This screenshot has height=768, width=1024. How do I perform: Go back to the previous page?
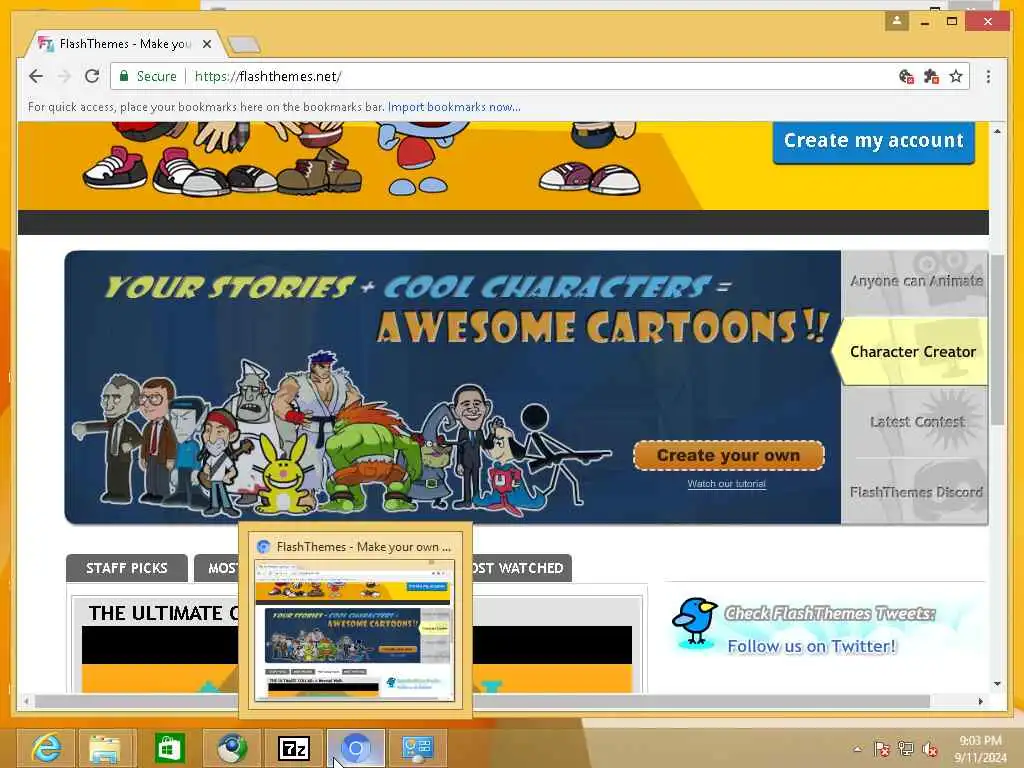36,76
